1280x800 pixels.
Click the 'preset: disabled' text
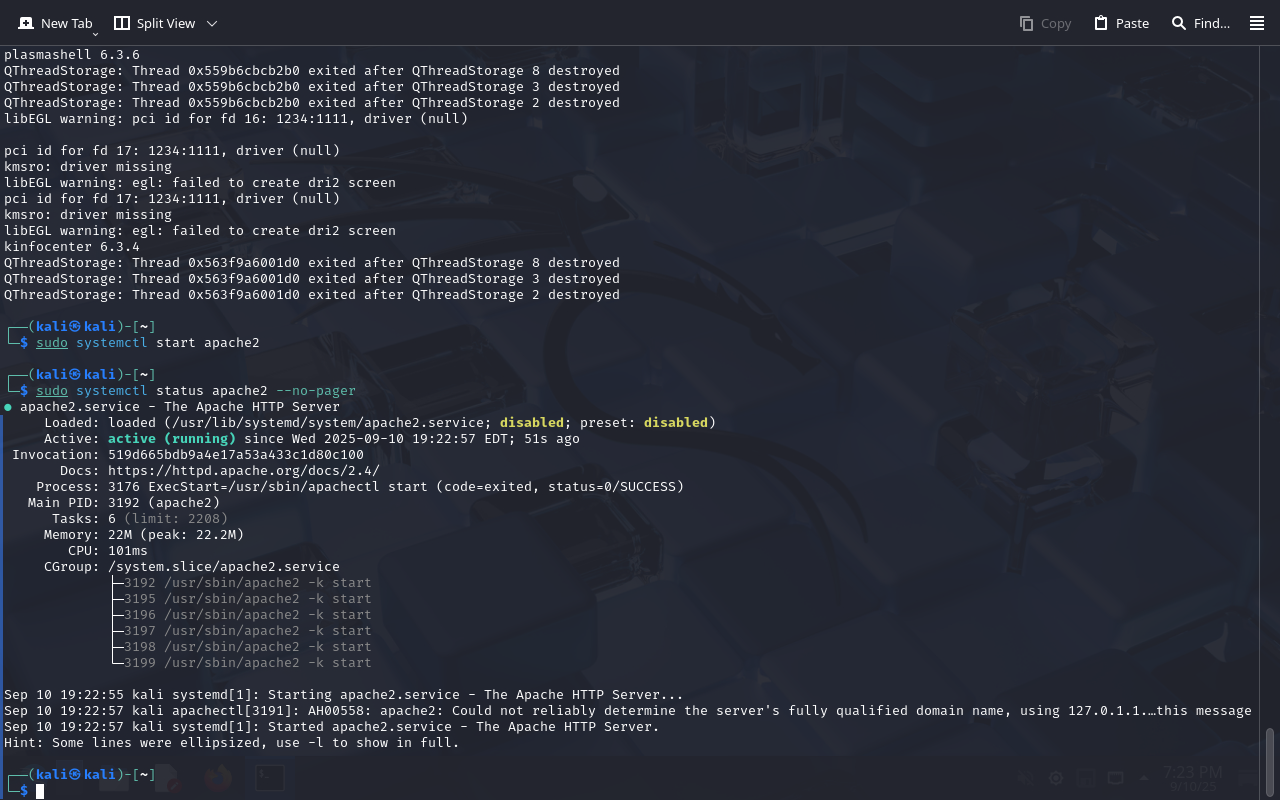point(644,423)
